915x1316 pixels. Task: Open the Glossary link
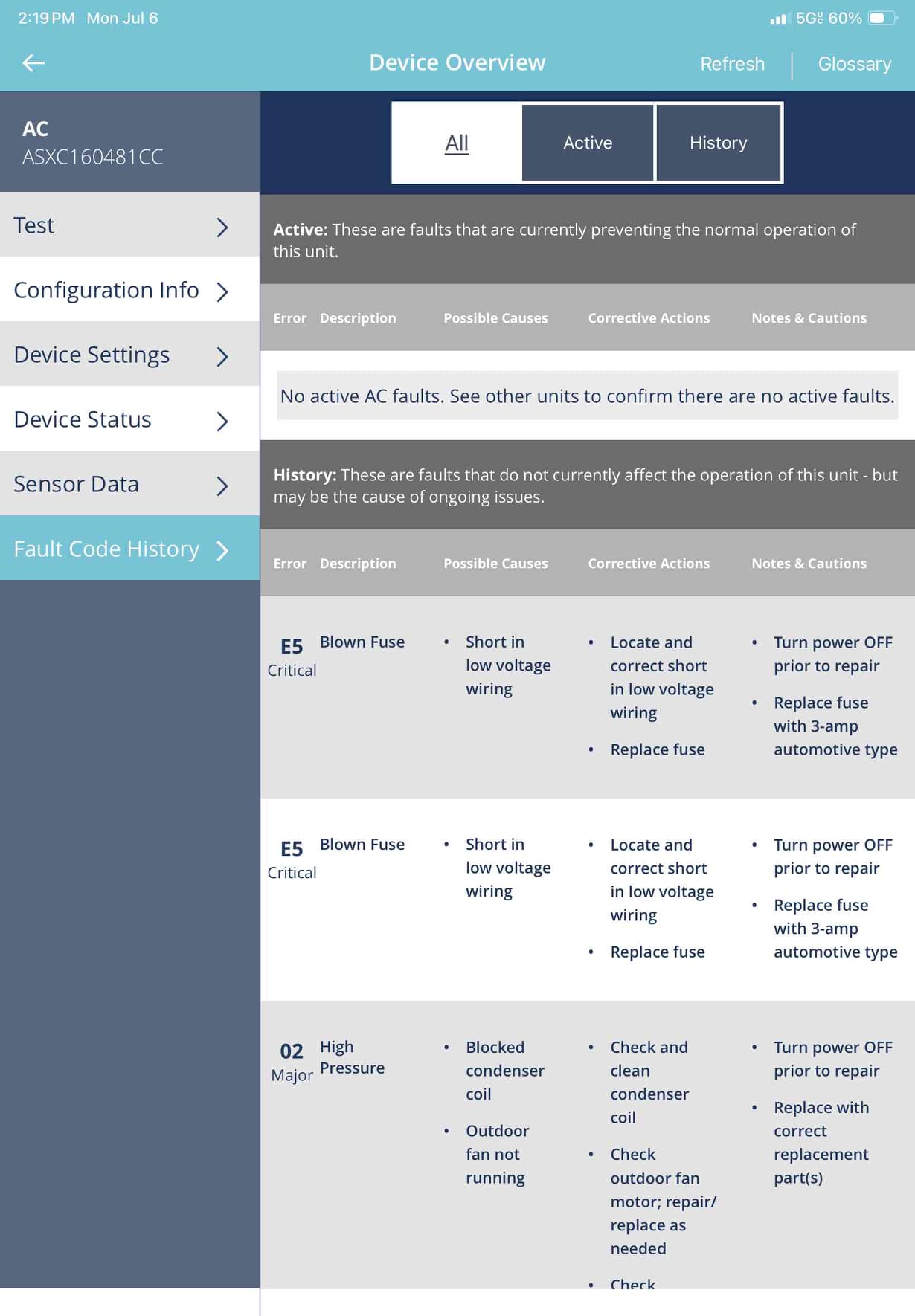(x=855, y=64)
